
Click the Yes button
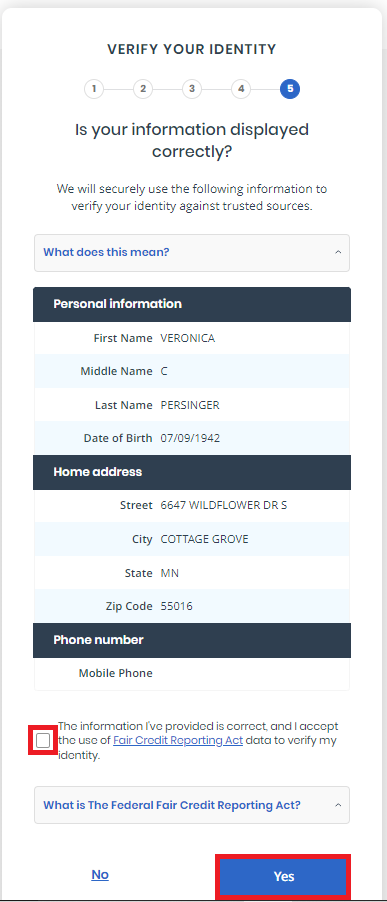(x=283, y=877)
